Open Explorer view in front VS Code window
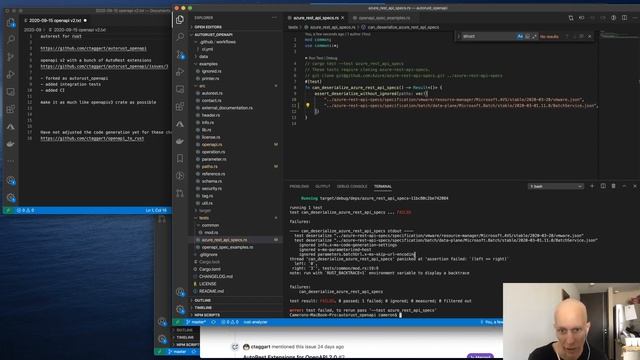Image resolution: width=640 pixels, height=360 pixels. 180,19
